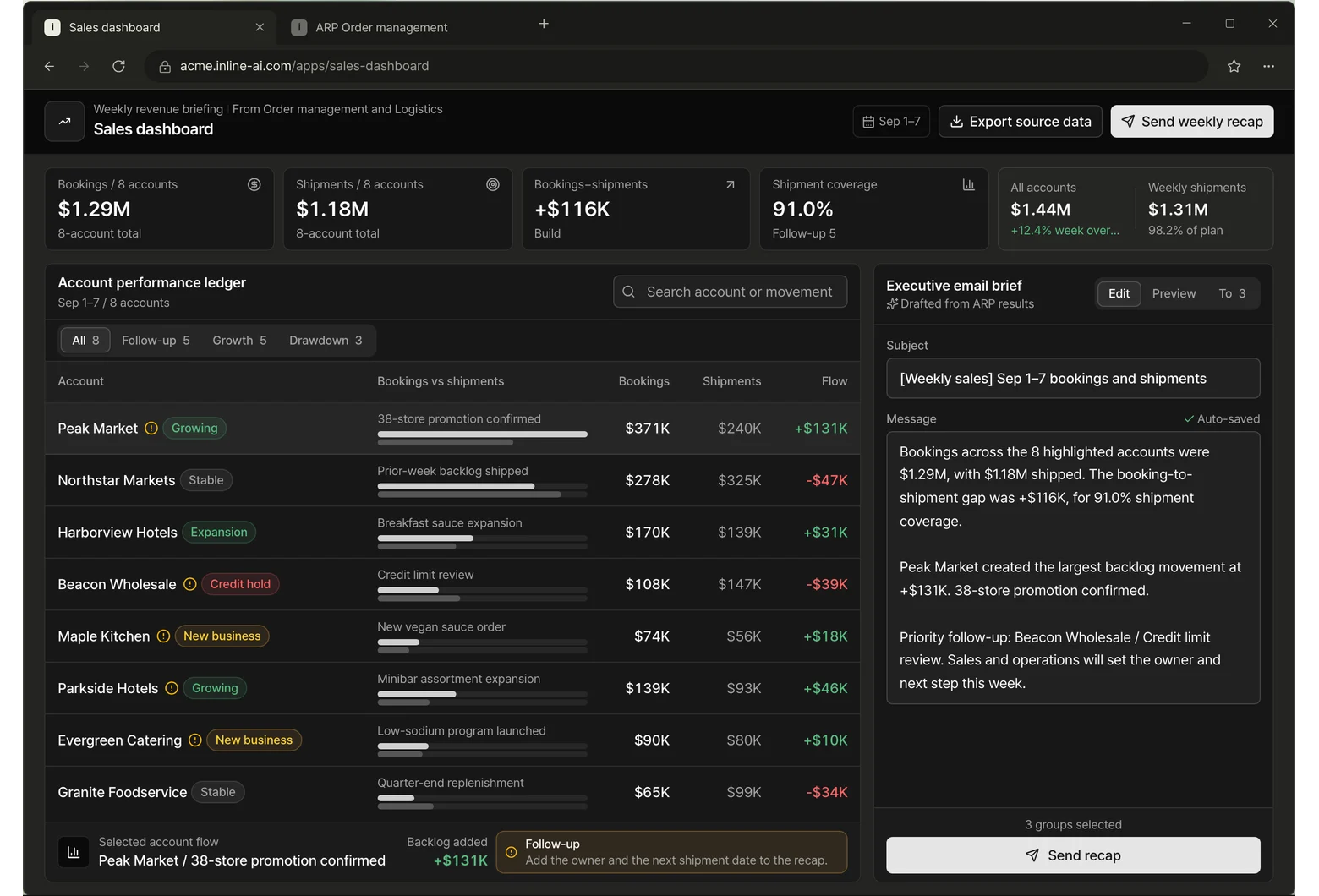This screenshot has height=896, width=1319.
Task: Open the Bookings–shipments card arrow icon
Action: pos(731,184)
